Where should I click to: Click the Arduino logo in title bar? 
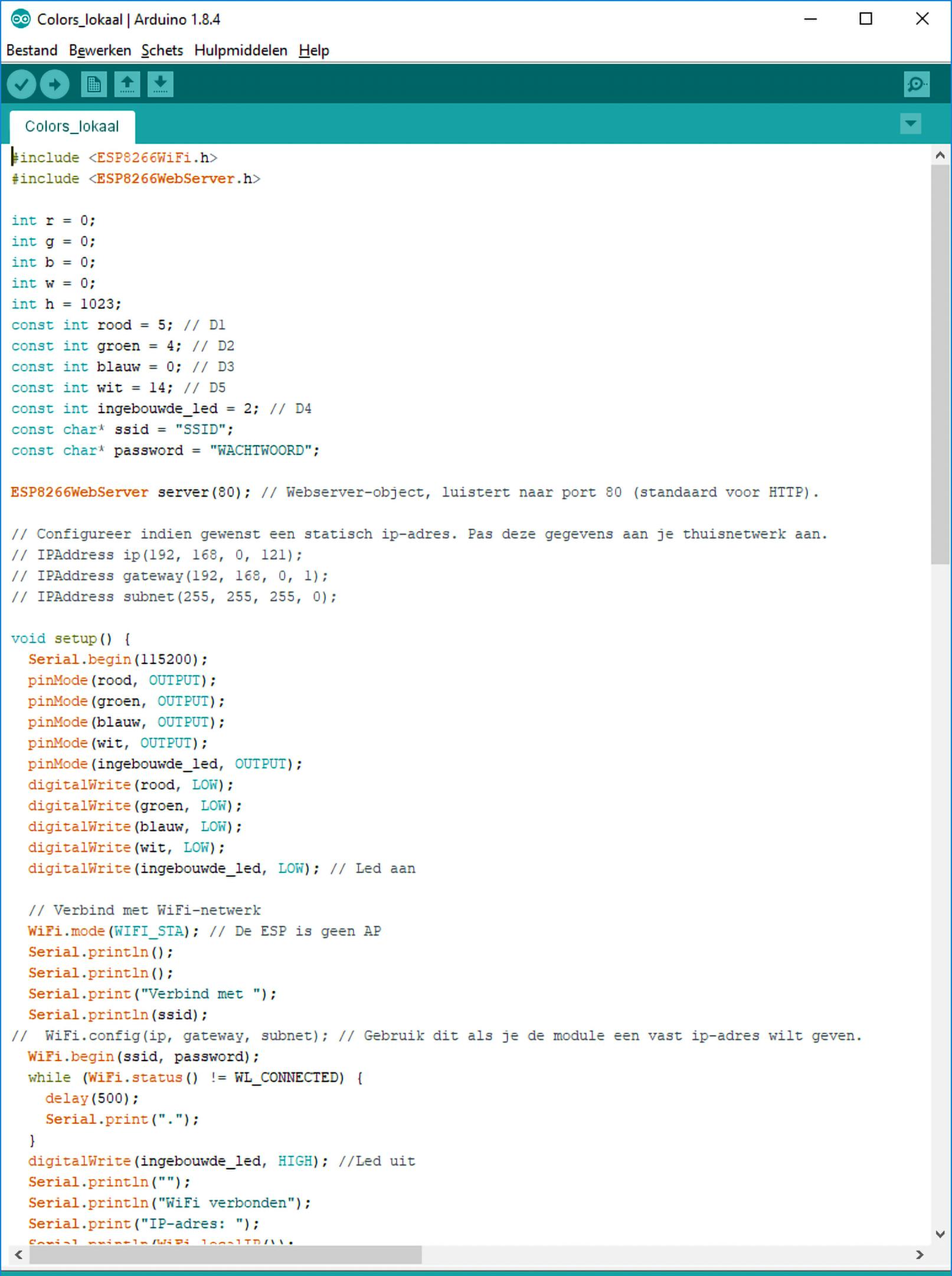pos(21,19)
